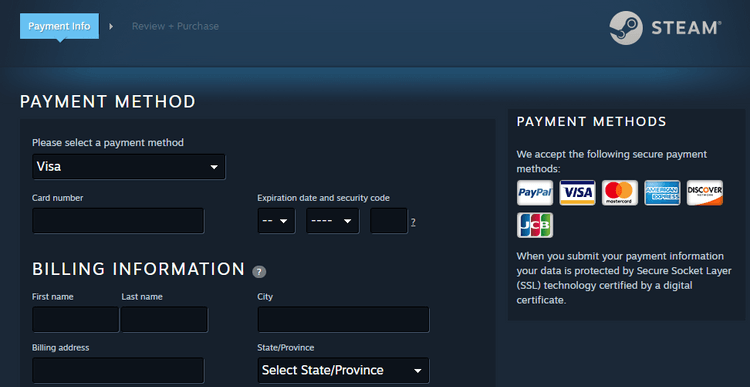Click the American Express icon

(662, 193)
